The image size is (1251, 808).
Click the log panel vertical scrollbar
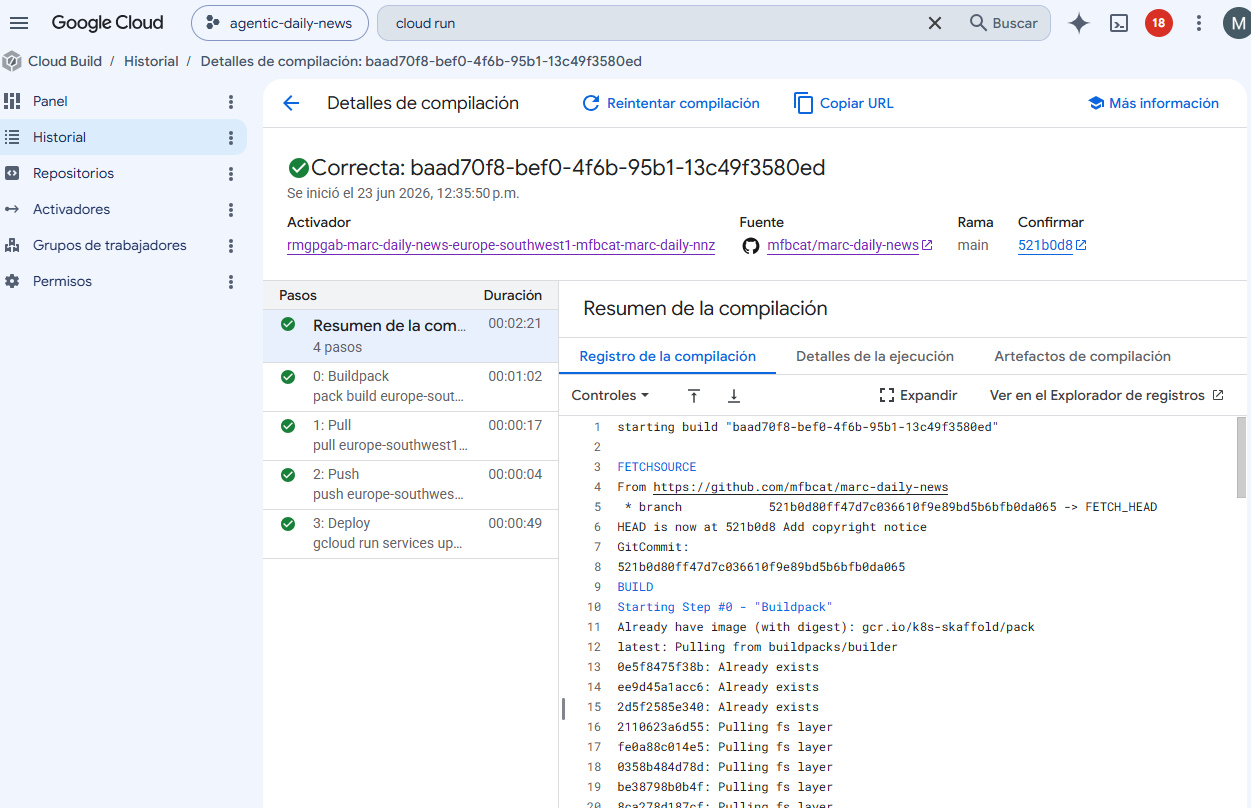click(x=1242, y=458)
